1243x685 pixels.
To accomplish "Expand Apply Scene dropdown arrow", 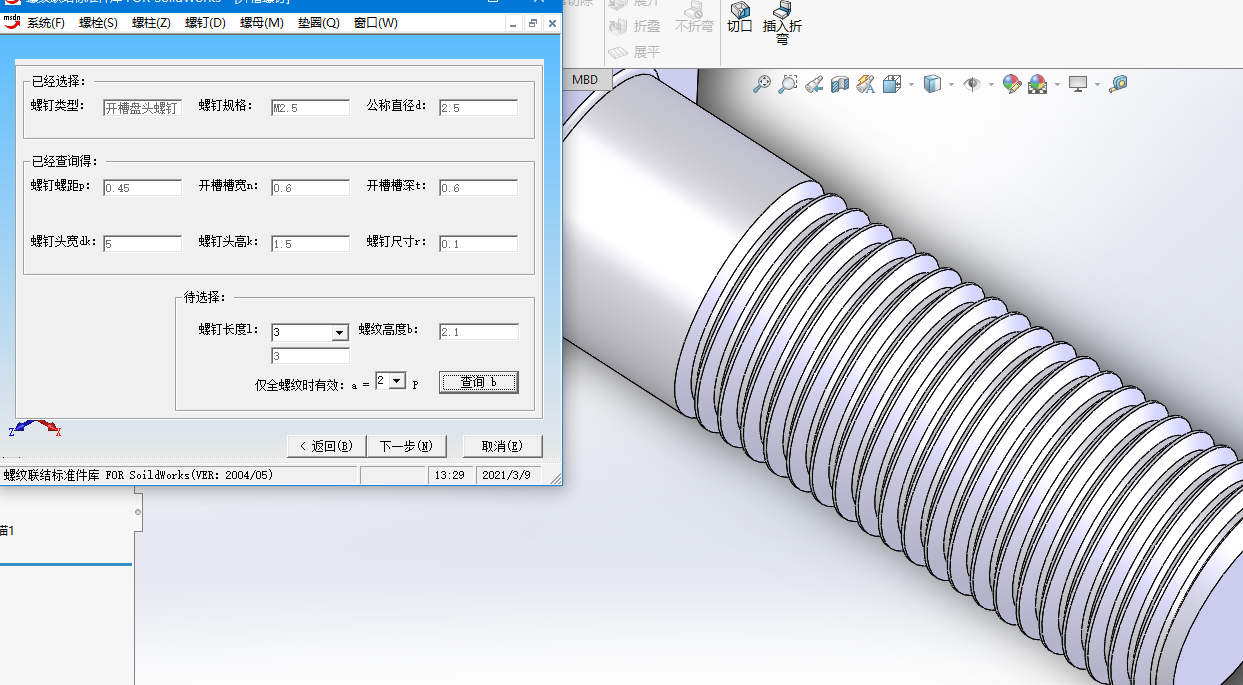I will (x=1056, y=84).
